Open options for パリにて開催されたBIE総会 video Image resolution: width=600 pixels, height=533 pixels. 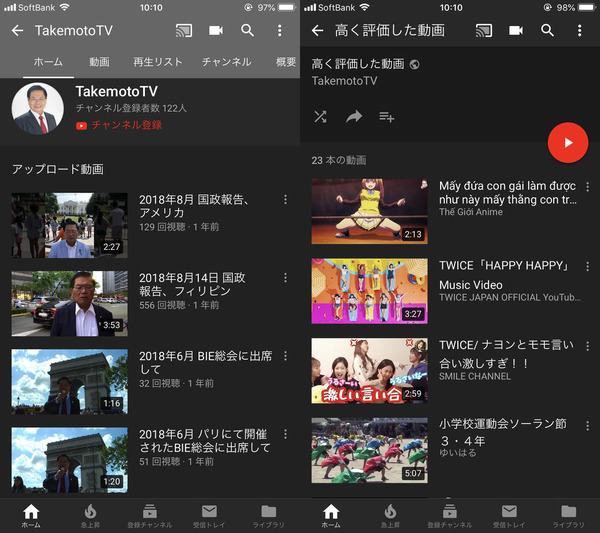coord(285,434)
